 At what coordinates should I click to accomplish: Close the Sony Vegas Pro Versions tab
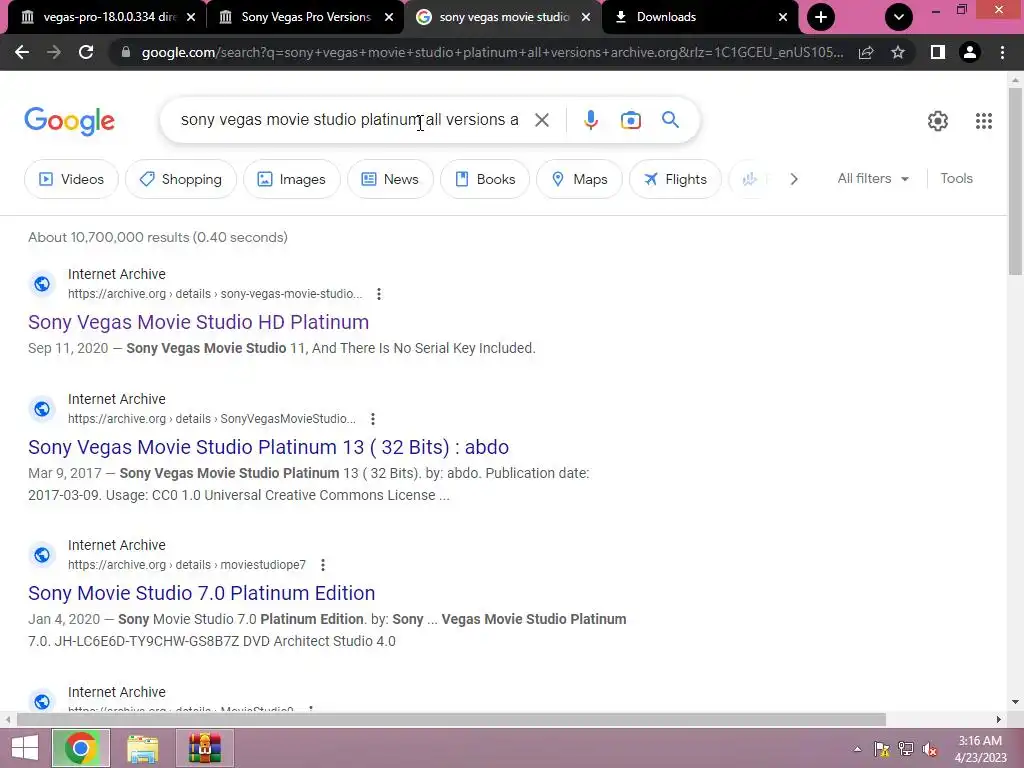coord(389,17)
